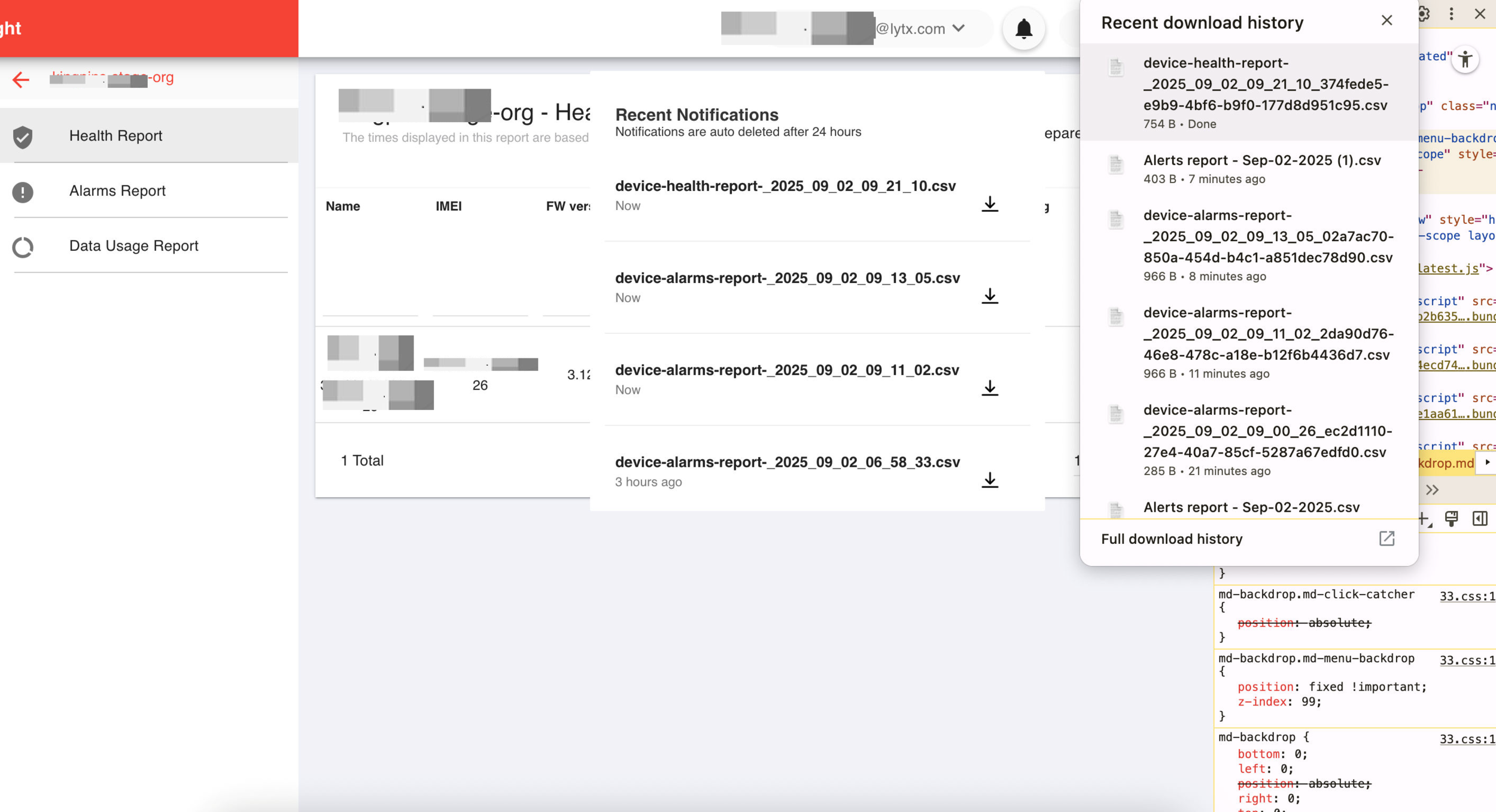Close the Recent download history popup
Viewport: 1496px width, 812px height.
pyautogui.click(x=1386, y=20)
